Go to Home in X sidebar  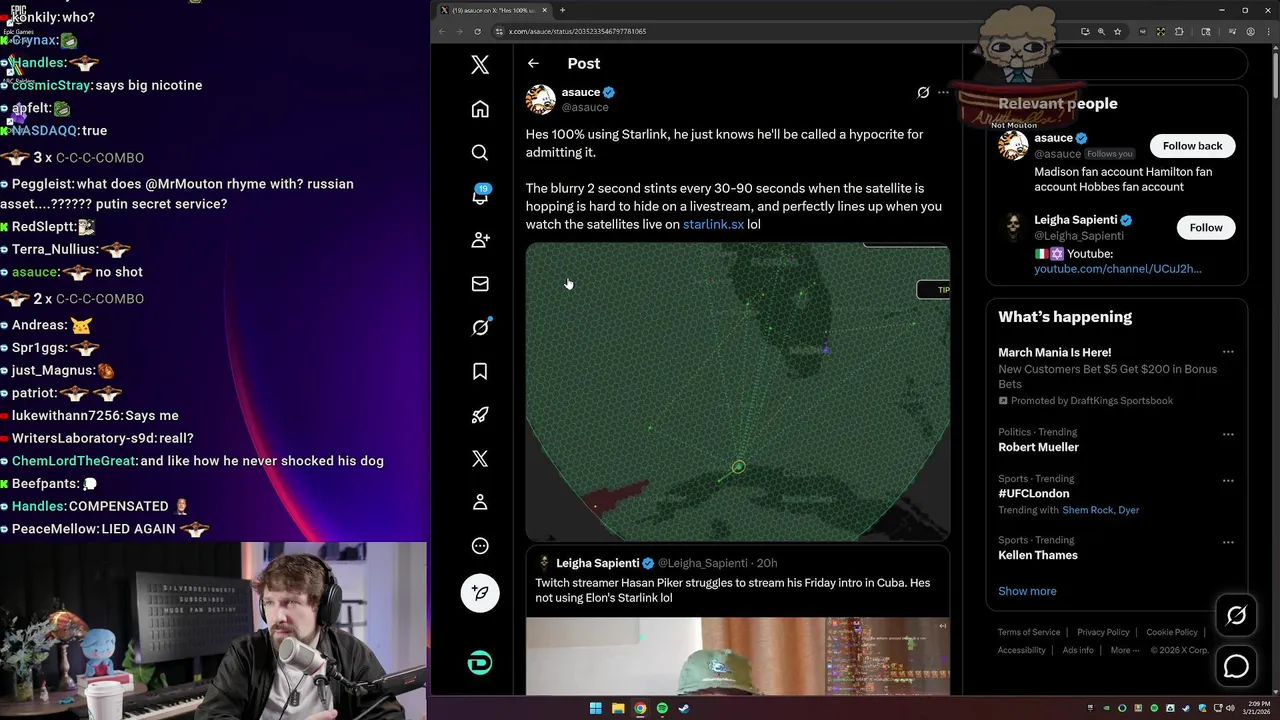(480, 109)
